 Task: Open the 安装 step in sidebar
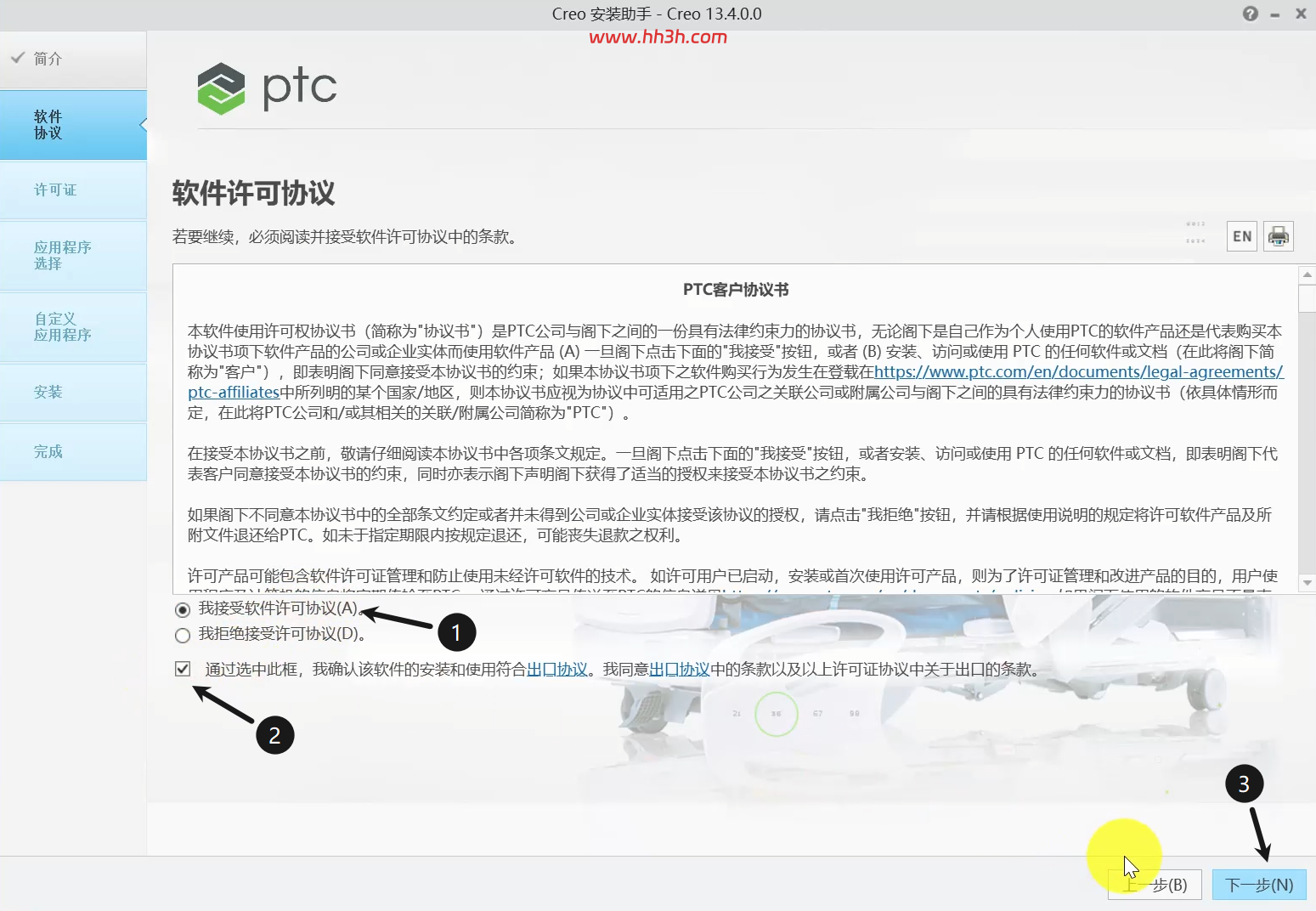(x=73, y=392)
